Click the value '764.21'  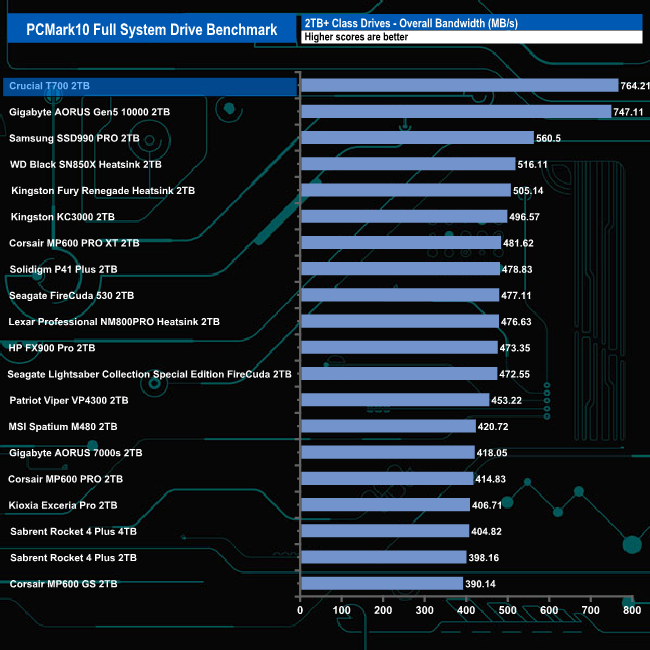(x=635, y=86)
